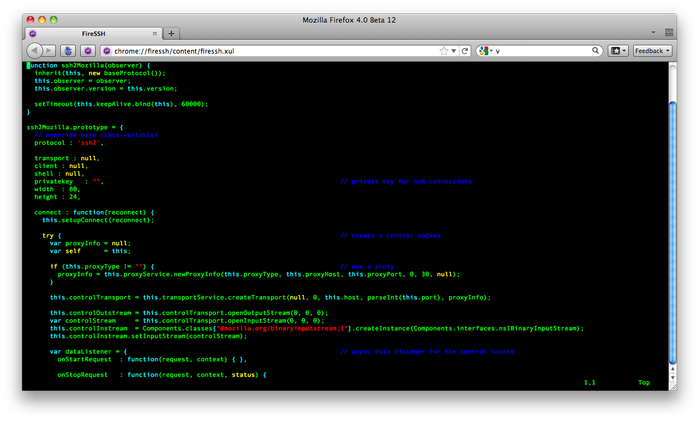
Task: Click the purple FireSSH toolbar icon
Action: (x=88, y=51)
